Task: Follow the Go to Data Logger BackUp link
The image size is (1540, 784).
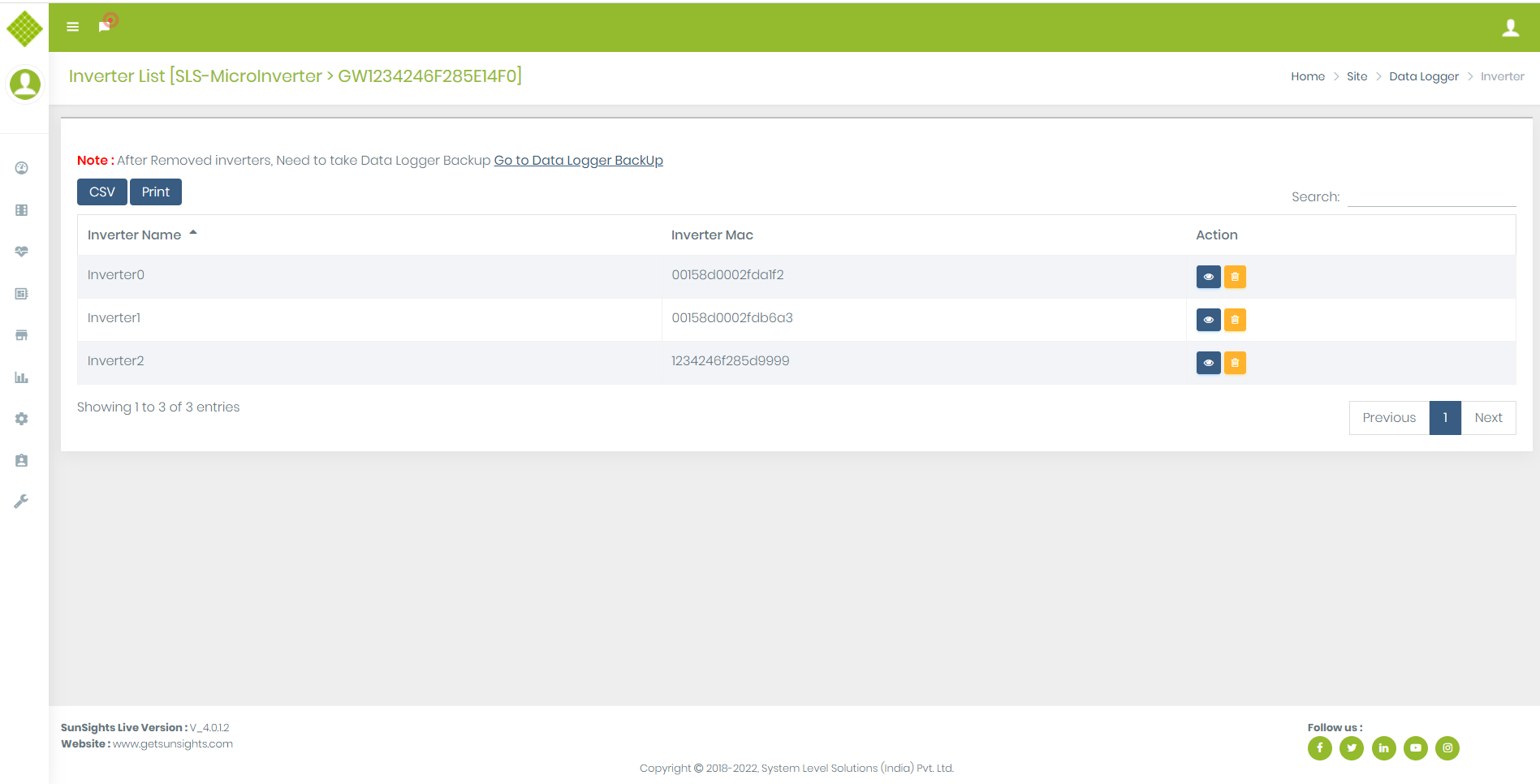Action: pos(578,160)
